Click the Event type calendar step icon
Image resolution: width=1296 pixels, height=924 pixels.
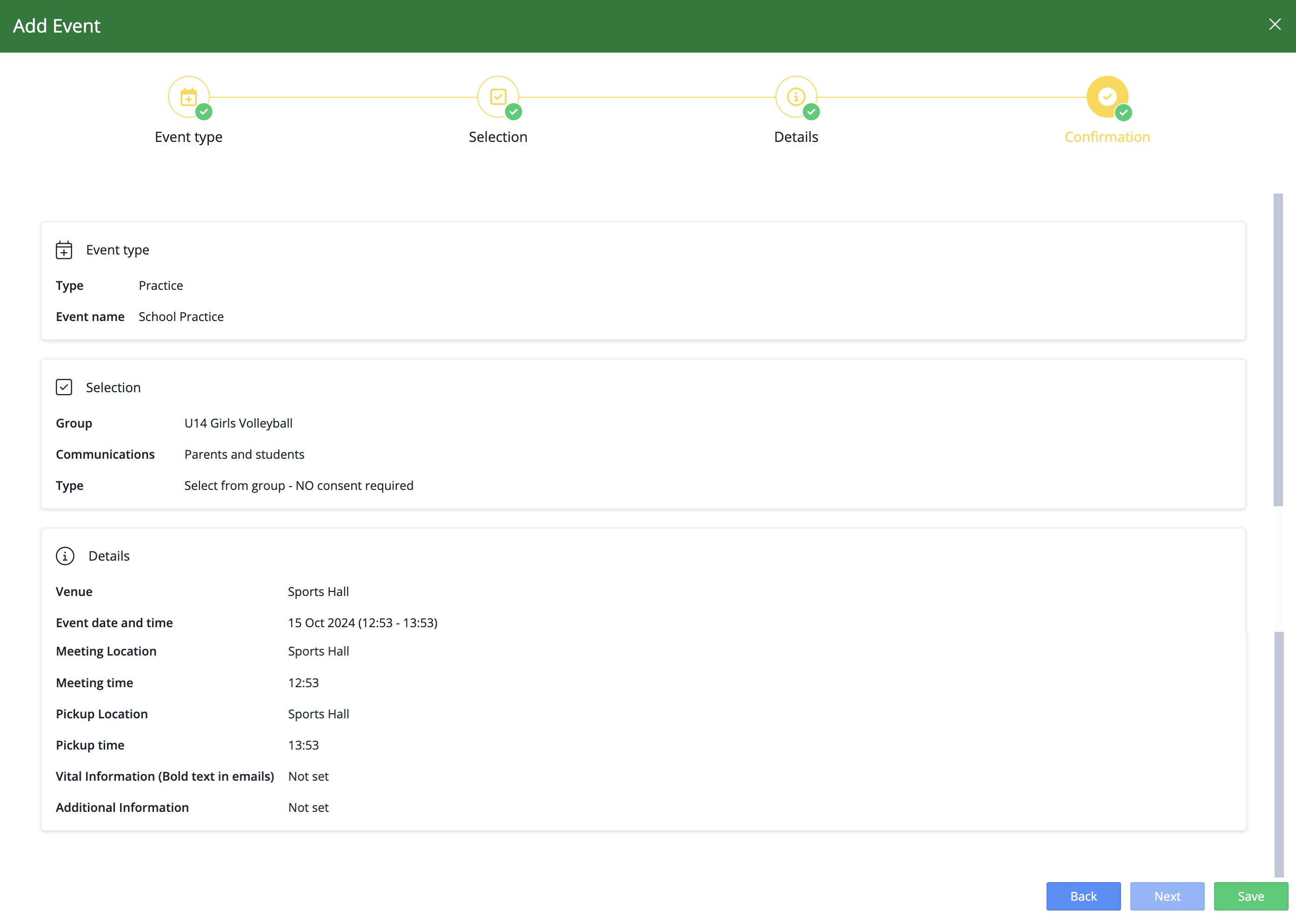[x=188, y=97]
